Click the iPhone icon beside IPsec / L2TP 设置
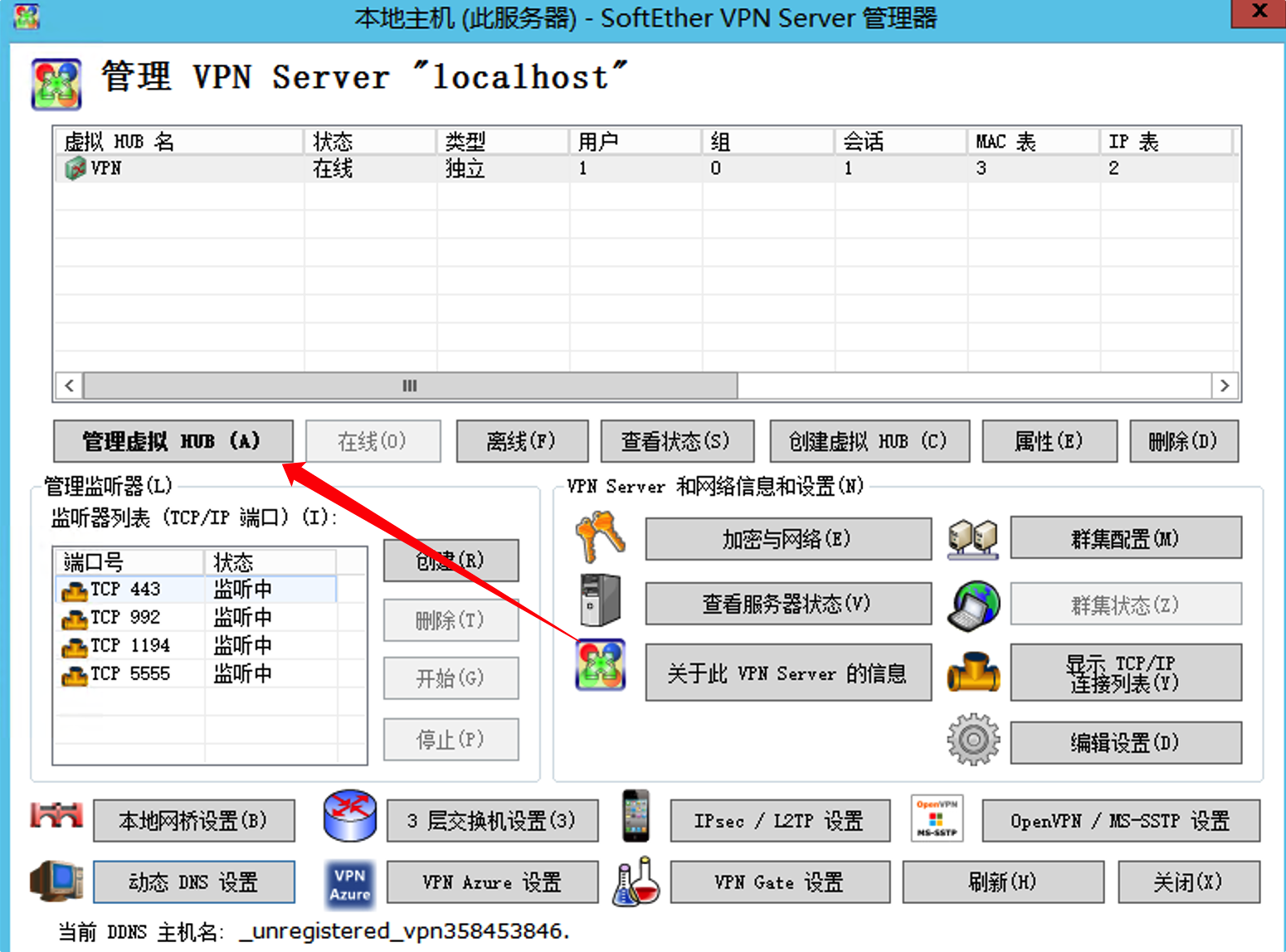This screenshot has height=952, width=1286. pyautogui.click(x=636, y=816)
